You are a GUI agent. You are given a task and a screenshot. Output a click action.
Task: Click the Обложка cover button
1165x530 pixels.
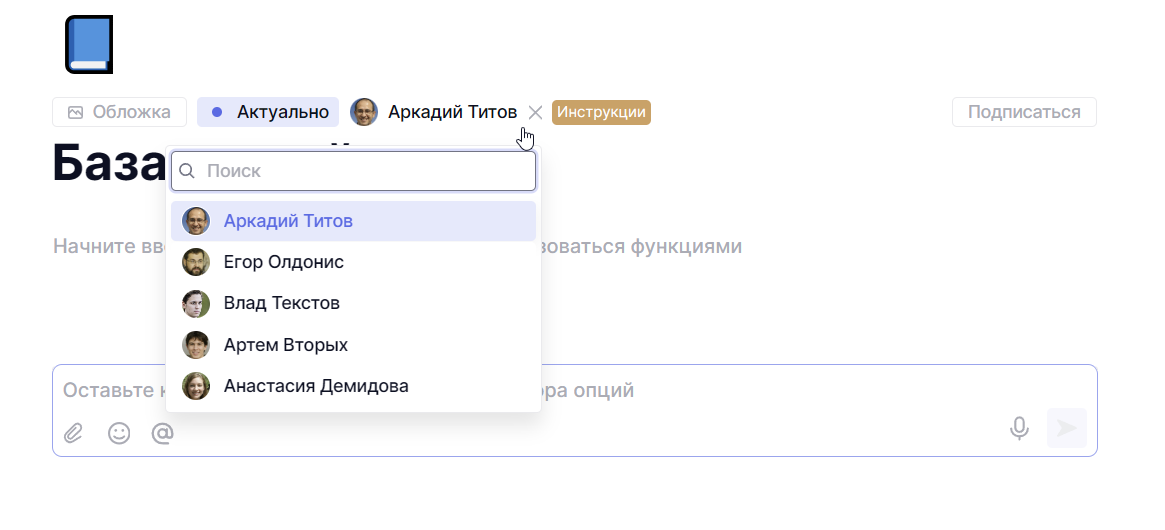pos(119,112)
